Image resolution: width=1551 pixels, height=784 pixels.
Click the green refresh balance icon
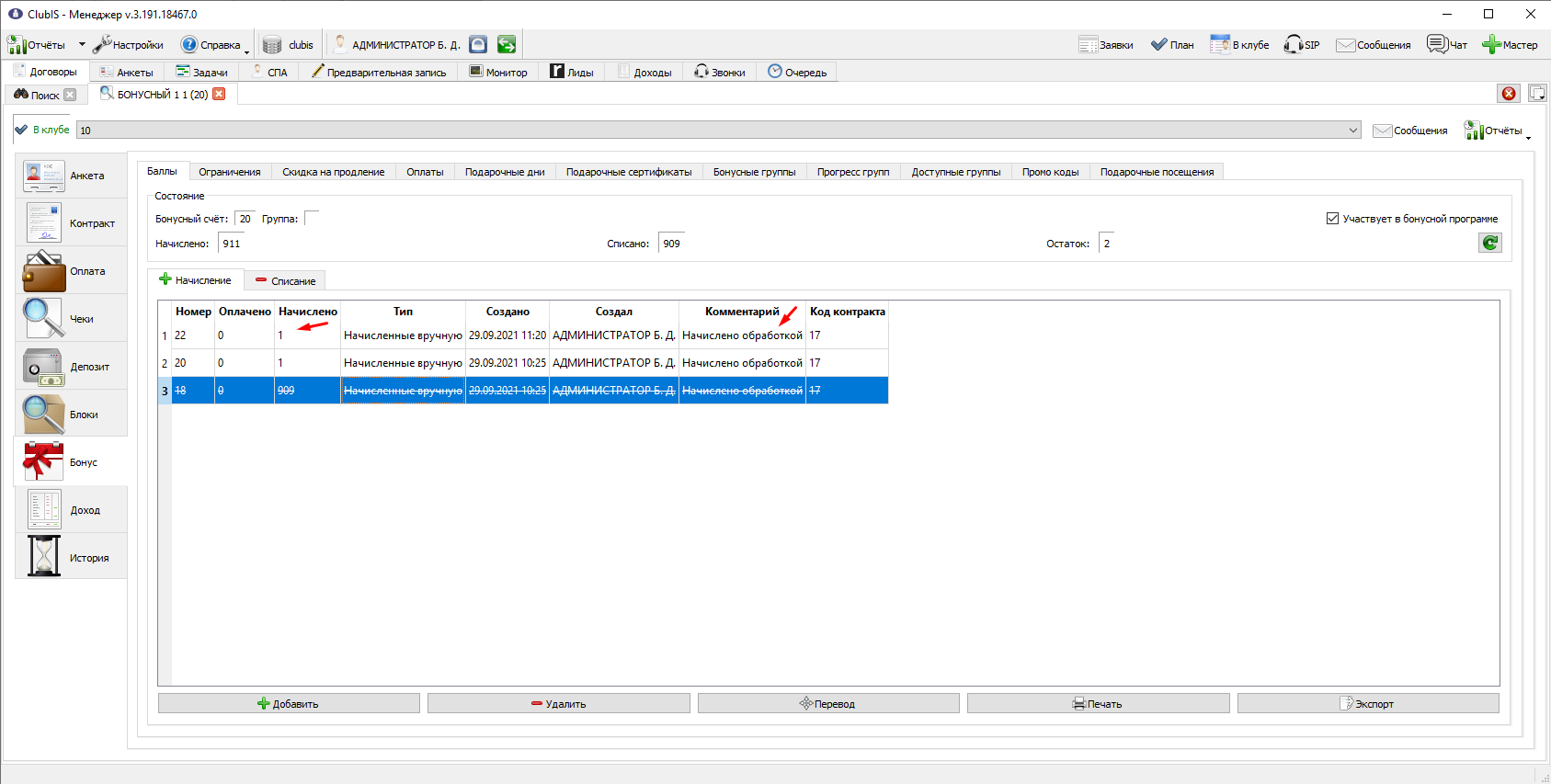pos(1489,243)
